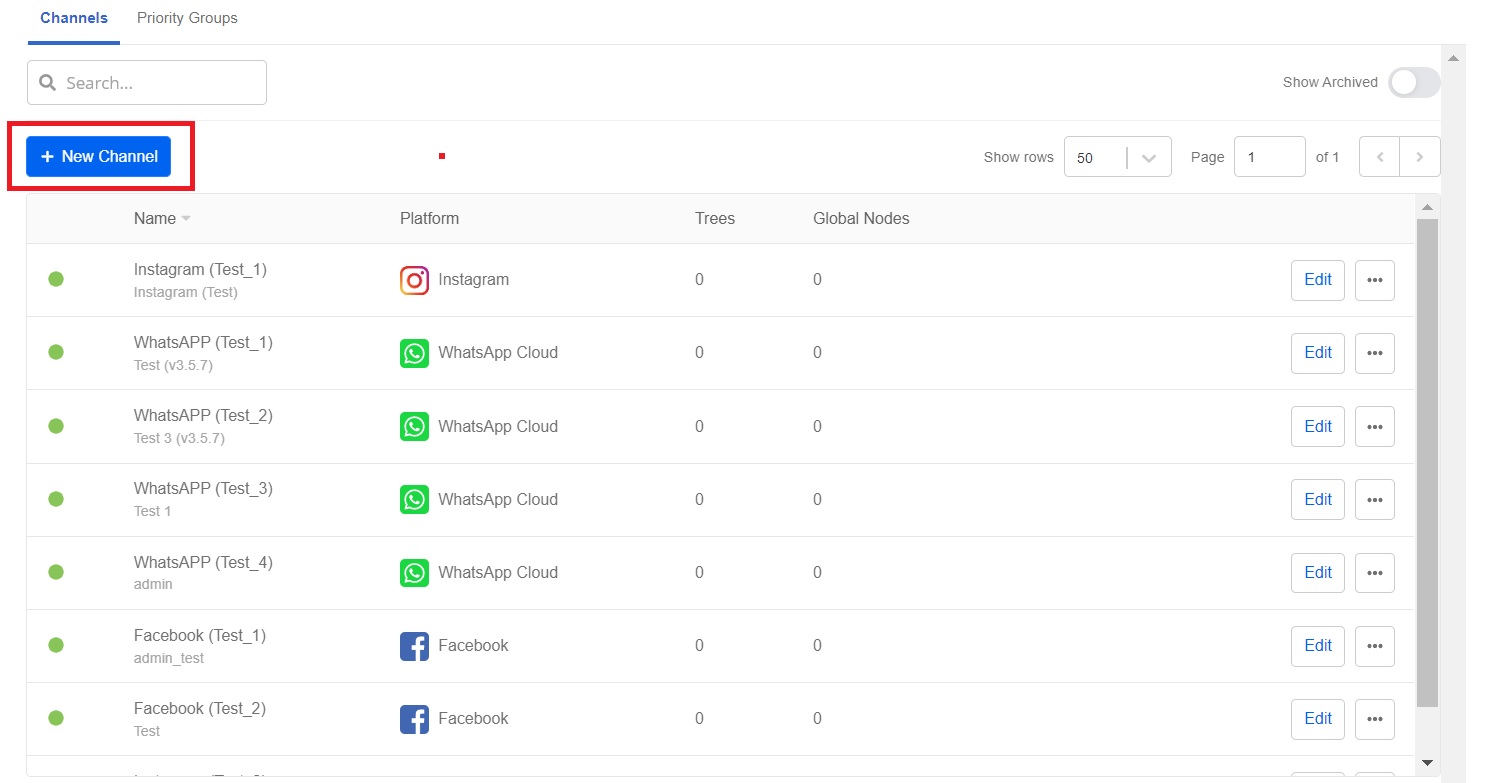Screen dimensions: 1491x783
Task: Go to previous page arrow
Action: point(1380,157)
